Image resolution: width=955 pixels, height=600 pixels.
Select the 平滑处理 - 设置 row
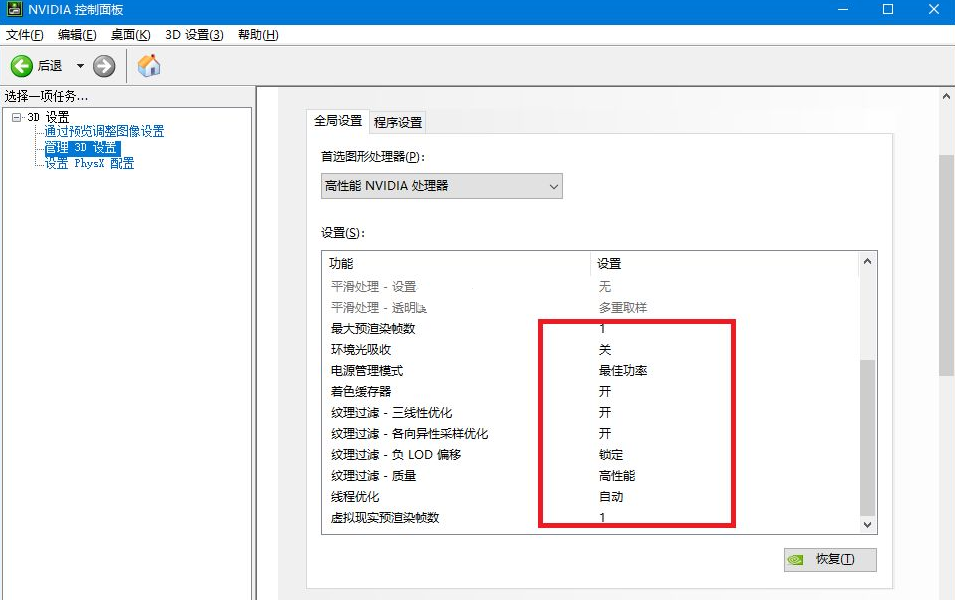click(x=590, y=286)
